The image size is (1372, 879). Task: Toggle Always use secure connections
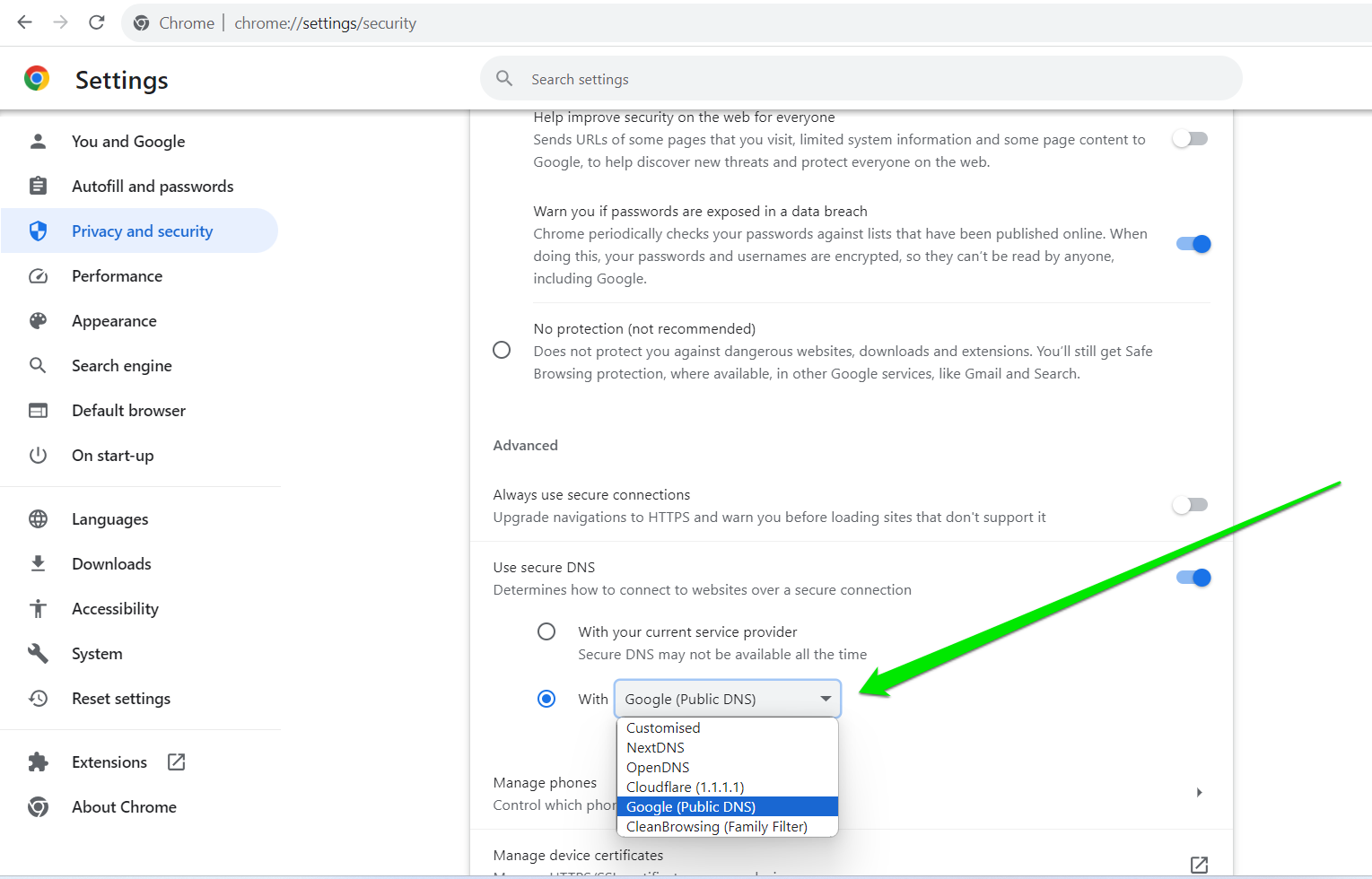tap(1191, 505)
